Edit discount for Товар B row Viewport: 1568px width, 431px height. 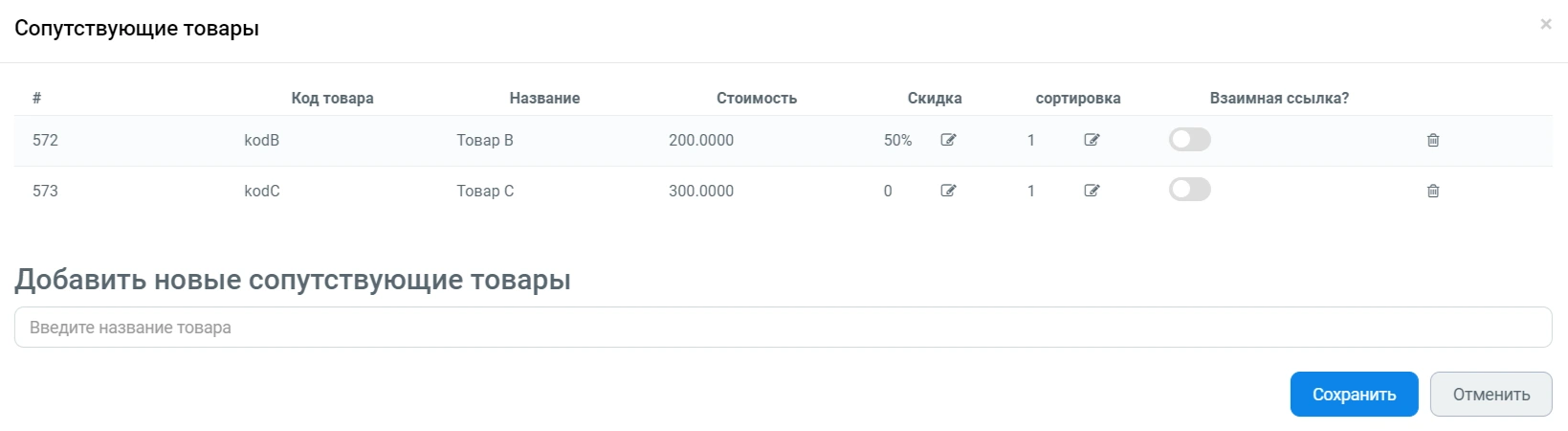pyautogui.click(x=948, y=140)
